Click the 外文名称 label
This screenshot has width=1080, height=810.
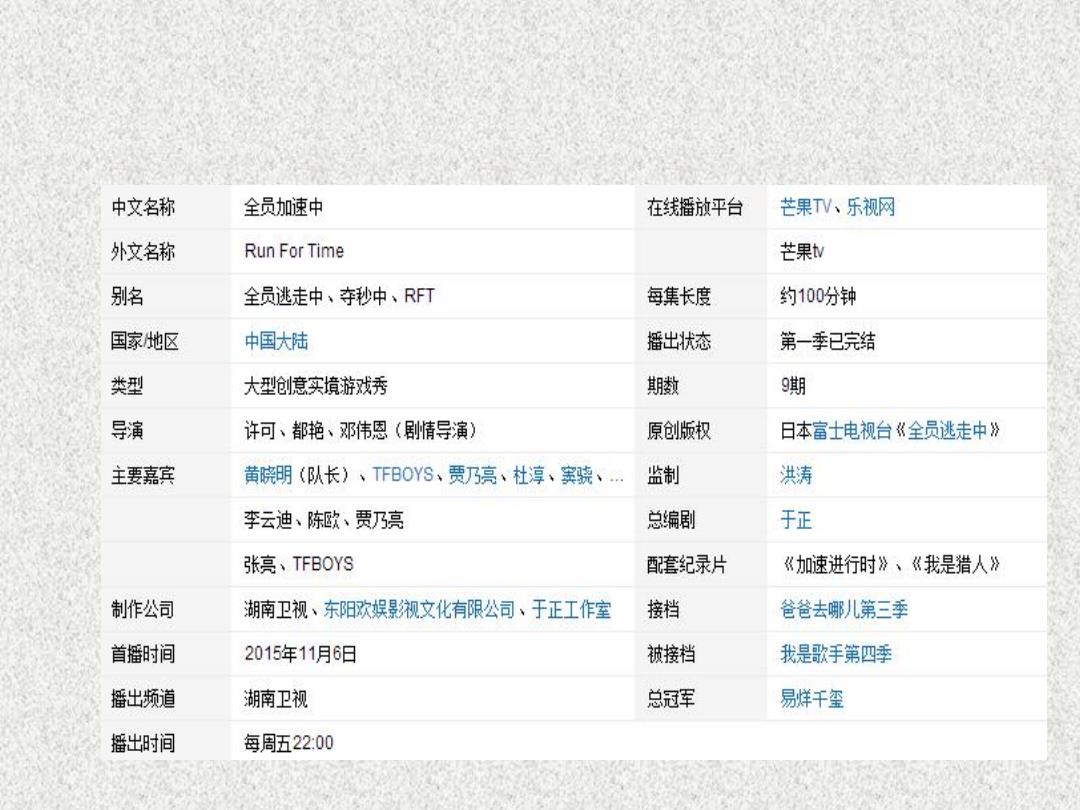point(143,251)
